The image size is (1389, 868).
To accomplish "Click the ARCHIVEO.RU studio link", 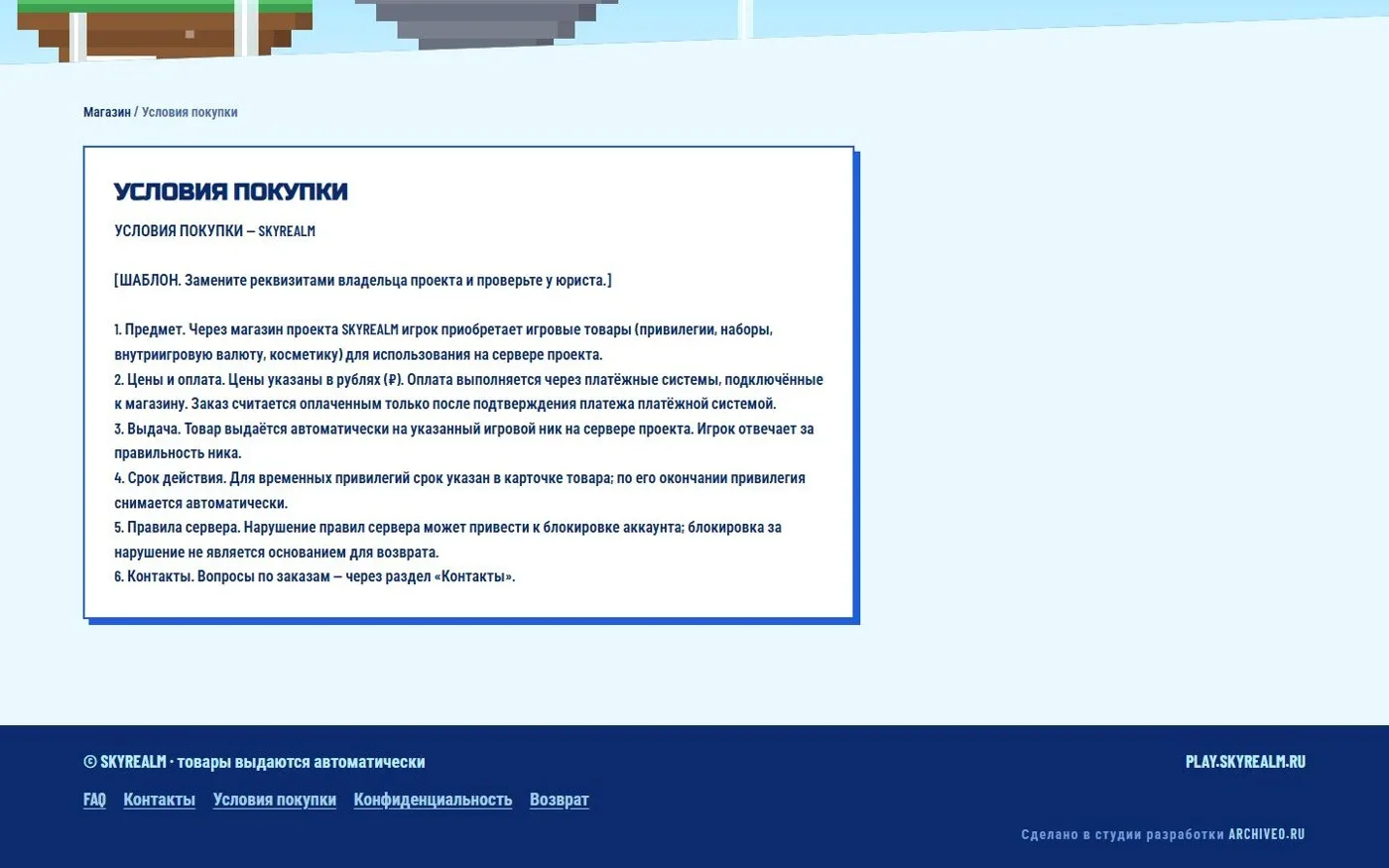I will point(1267,834).
